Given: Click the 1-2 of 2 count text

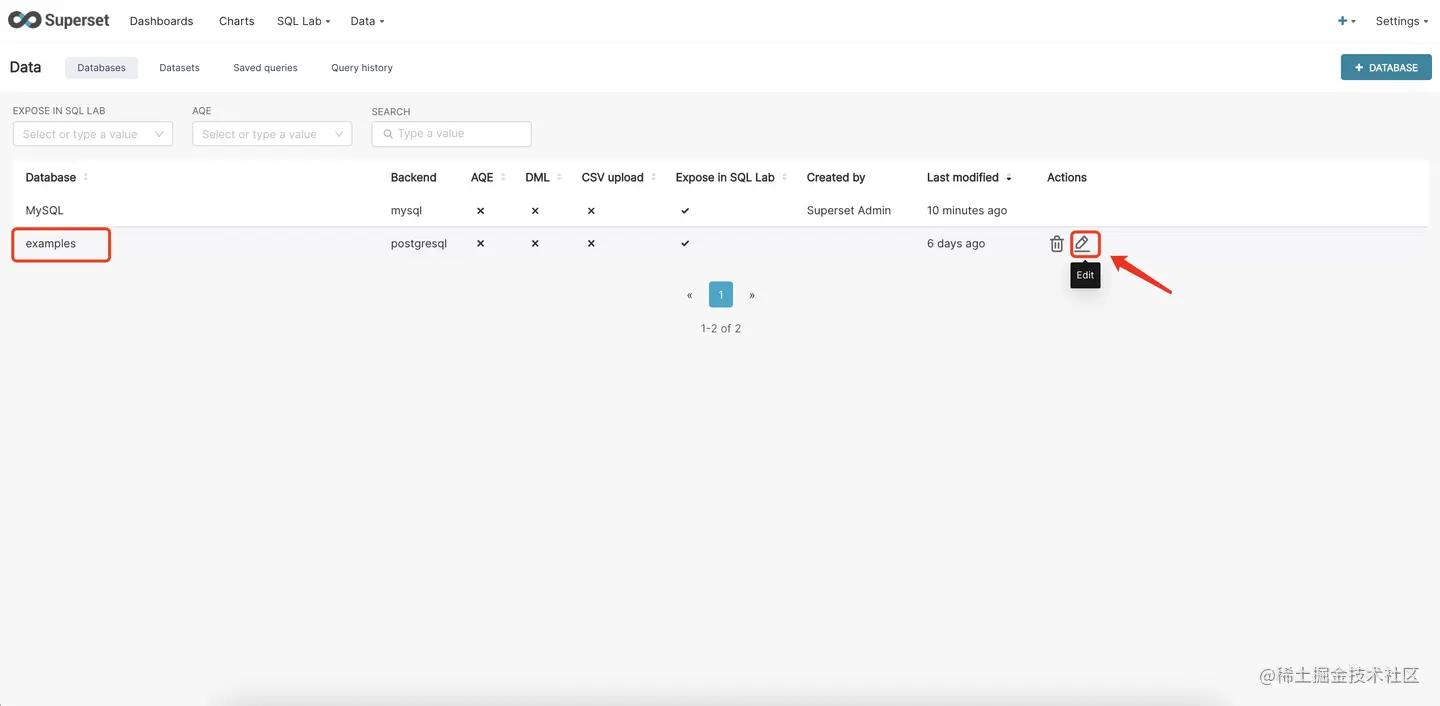Looking at the screenshot, I should coord(721,328).
